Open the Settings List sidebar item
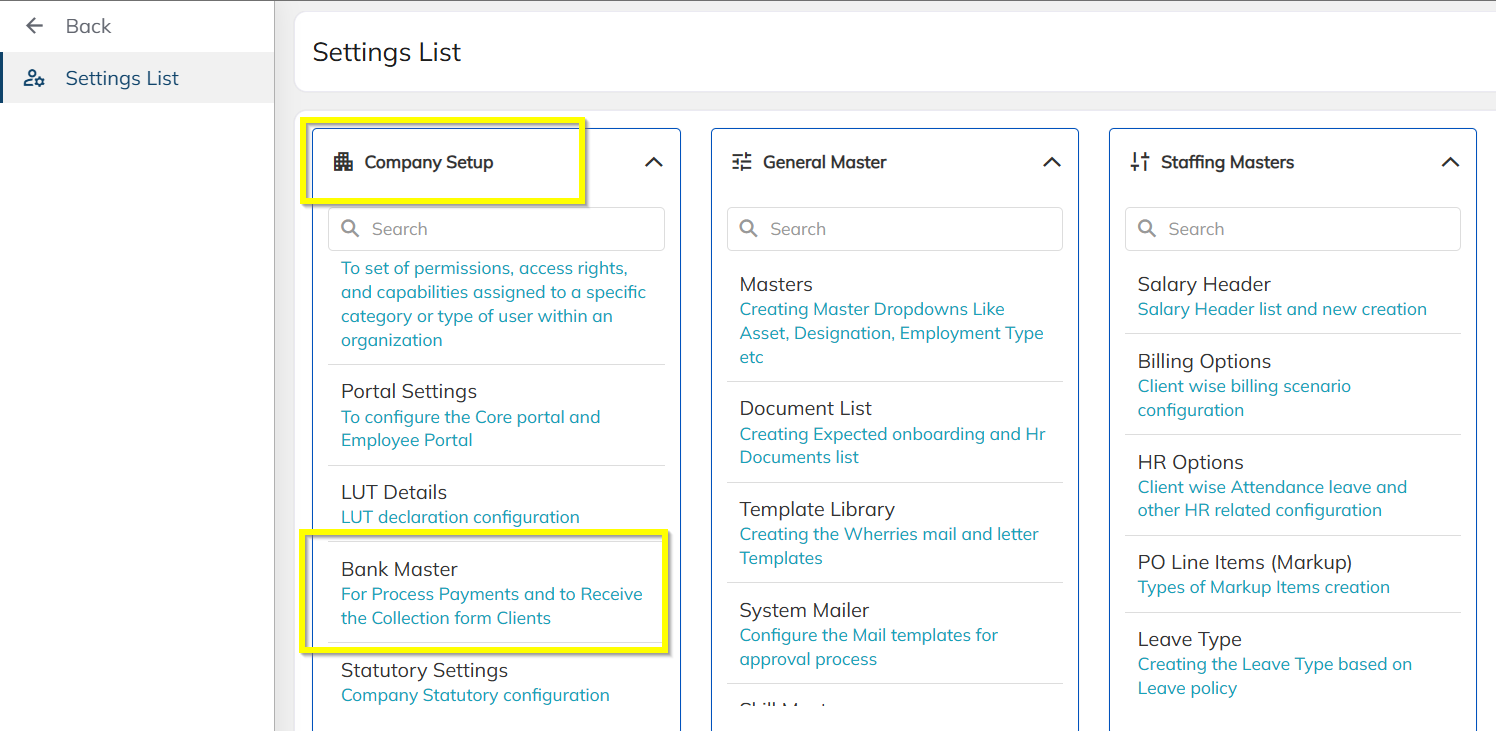 [x=121, y=78]
